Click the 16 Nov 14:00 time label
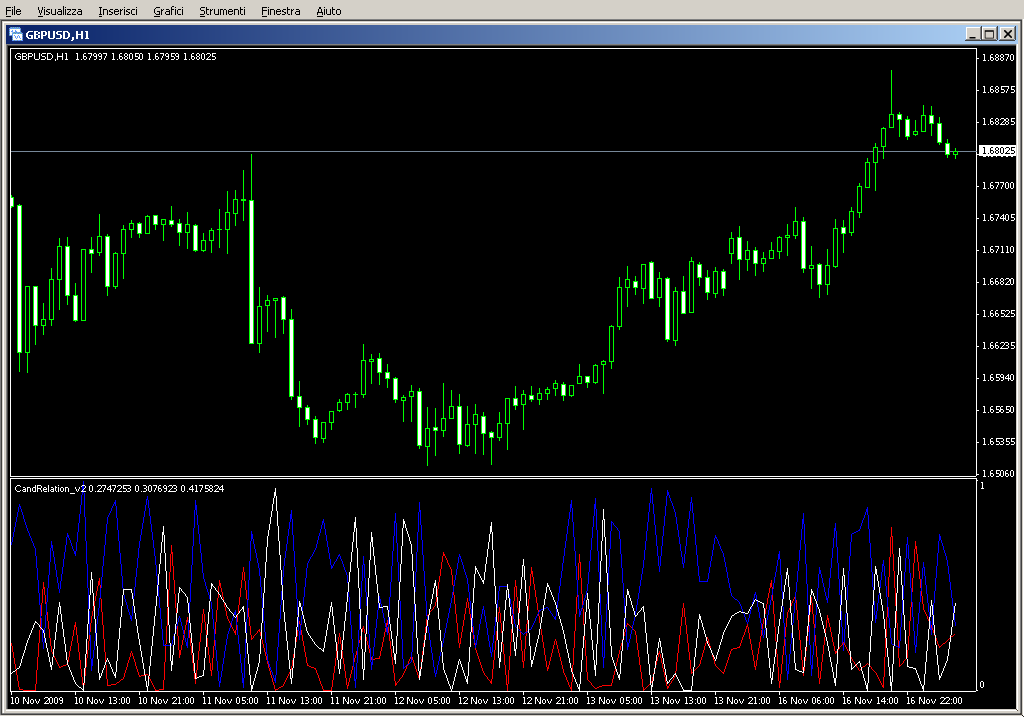The height and width of the screenshot is (717, 1024). point(870,701)
